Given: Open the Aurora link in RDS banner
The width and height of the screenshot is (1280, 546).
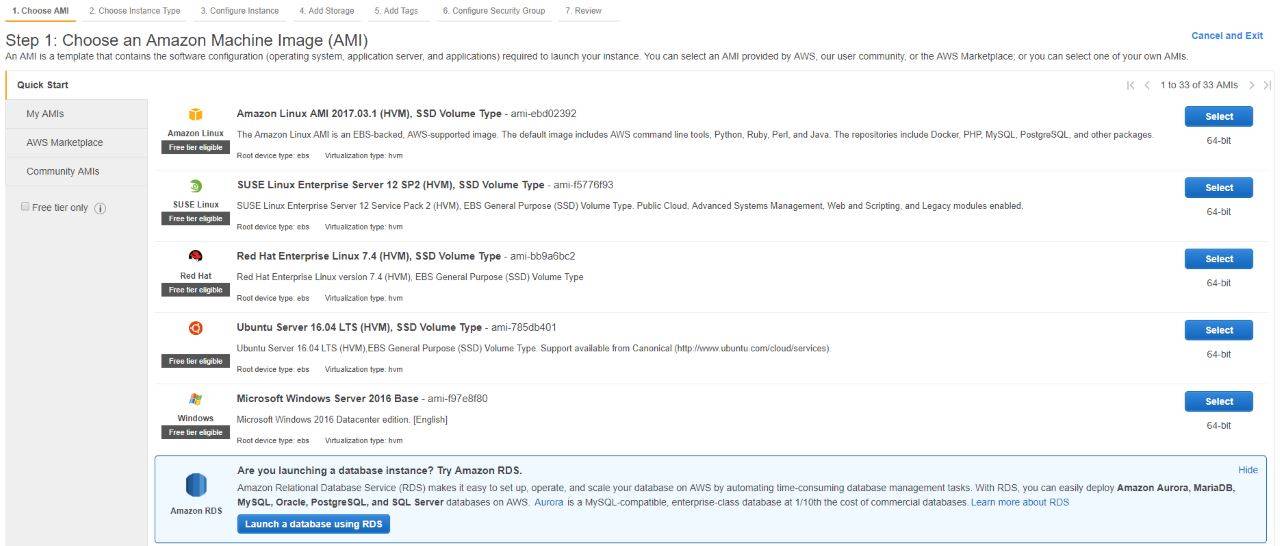Looking at the screenshot, I should tap(548, 502).
